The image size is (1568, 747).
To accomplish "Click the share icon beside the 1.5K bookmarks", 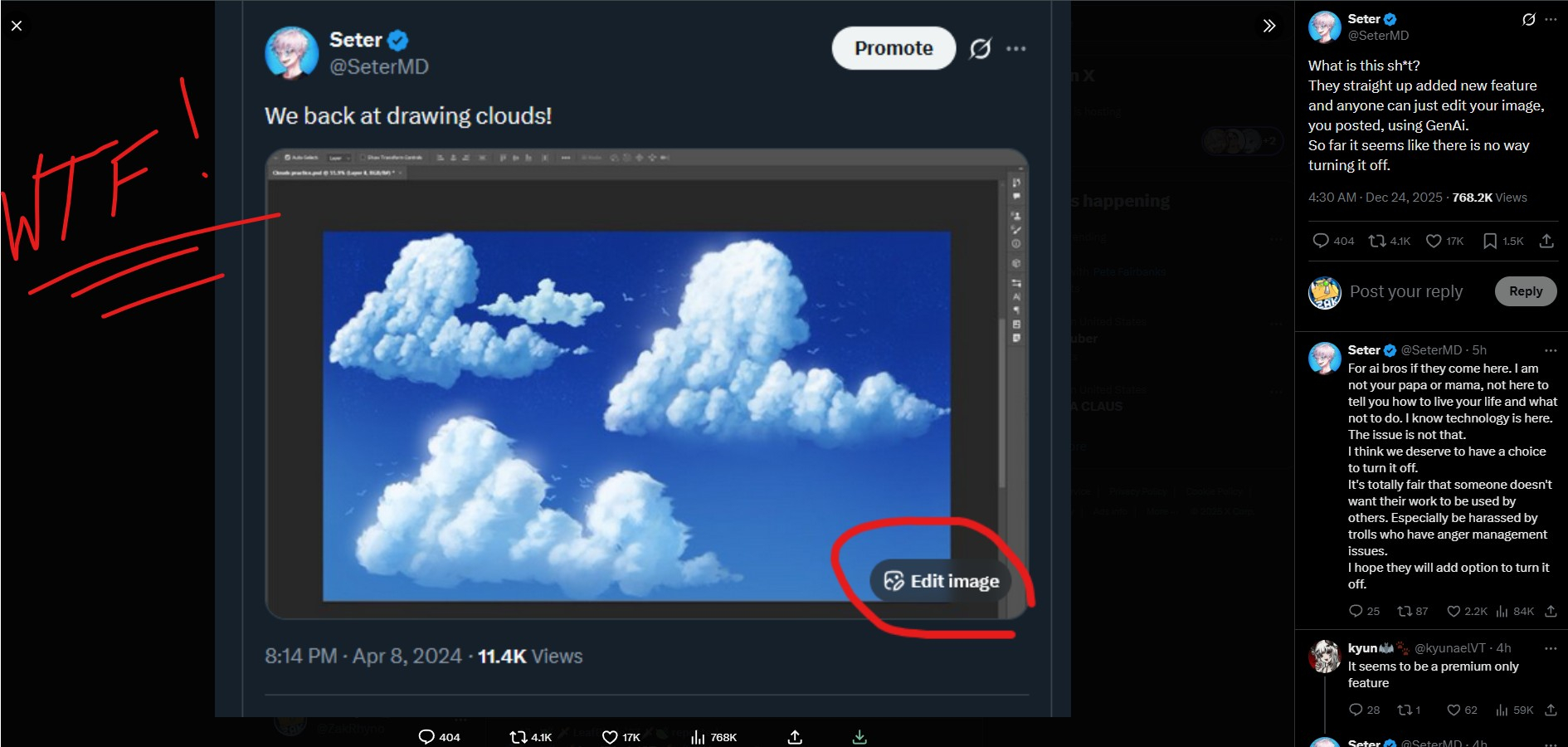I will pos(1546,241).
